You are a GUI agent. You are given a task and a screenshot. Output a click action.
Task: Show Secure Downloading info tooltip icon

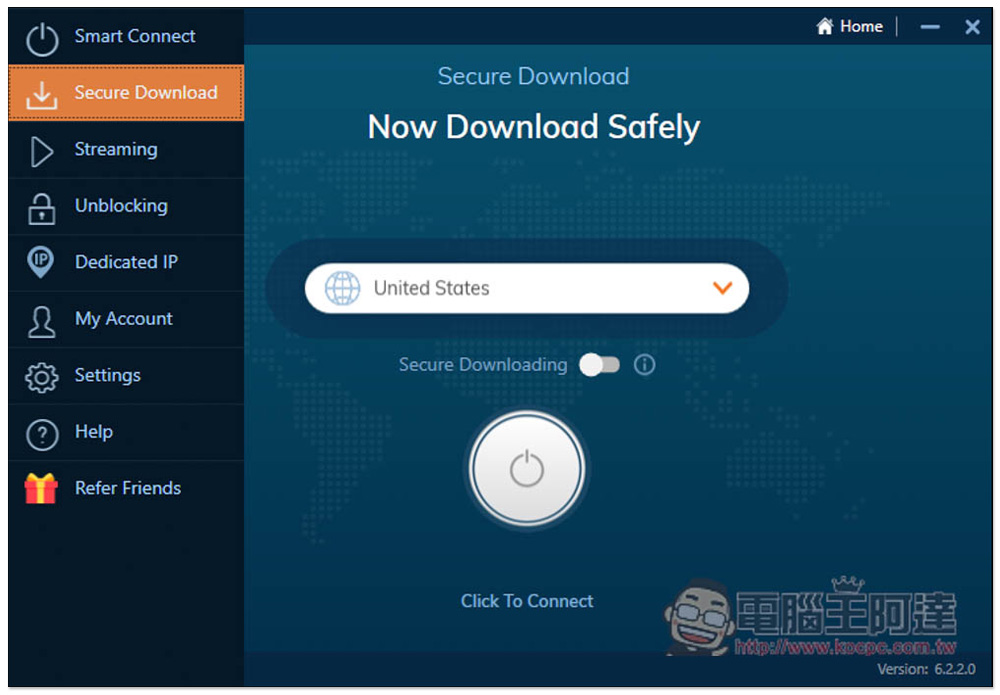point(645,365)
